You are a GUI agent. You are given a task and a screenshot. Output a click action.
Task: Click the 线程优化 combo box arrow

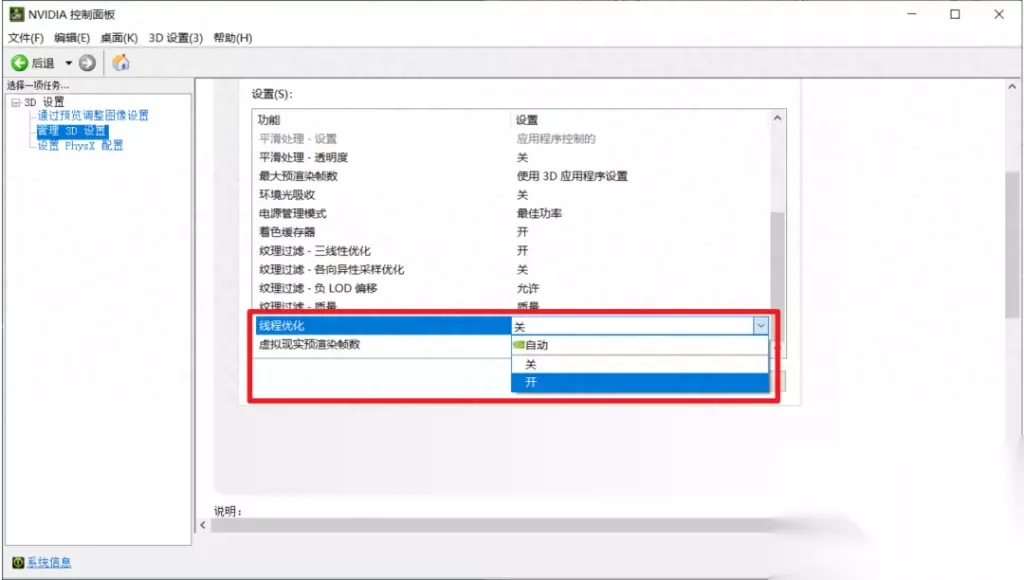pyautogui.click(x=761, y=325)
